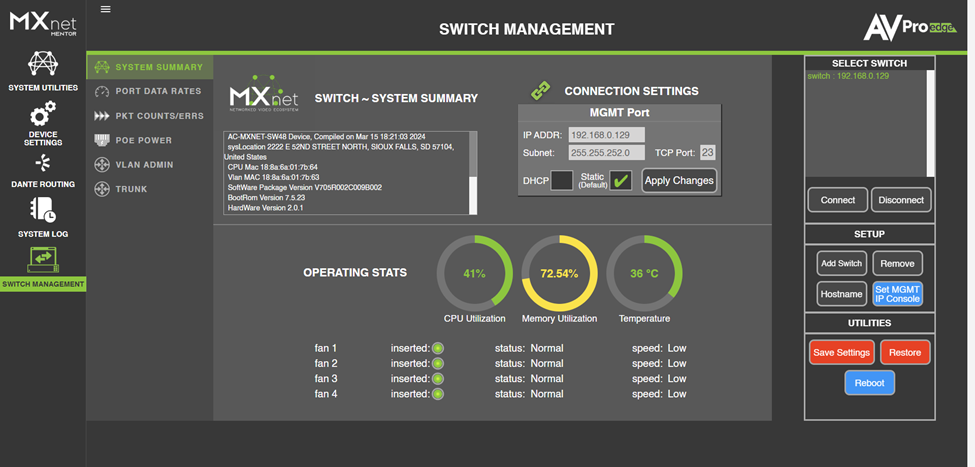Click Add Switch button
975x467 pixels.
click(x=841, y=263)
